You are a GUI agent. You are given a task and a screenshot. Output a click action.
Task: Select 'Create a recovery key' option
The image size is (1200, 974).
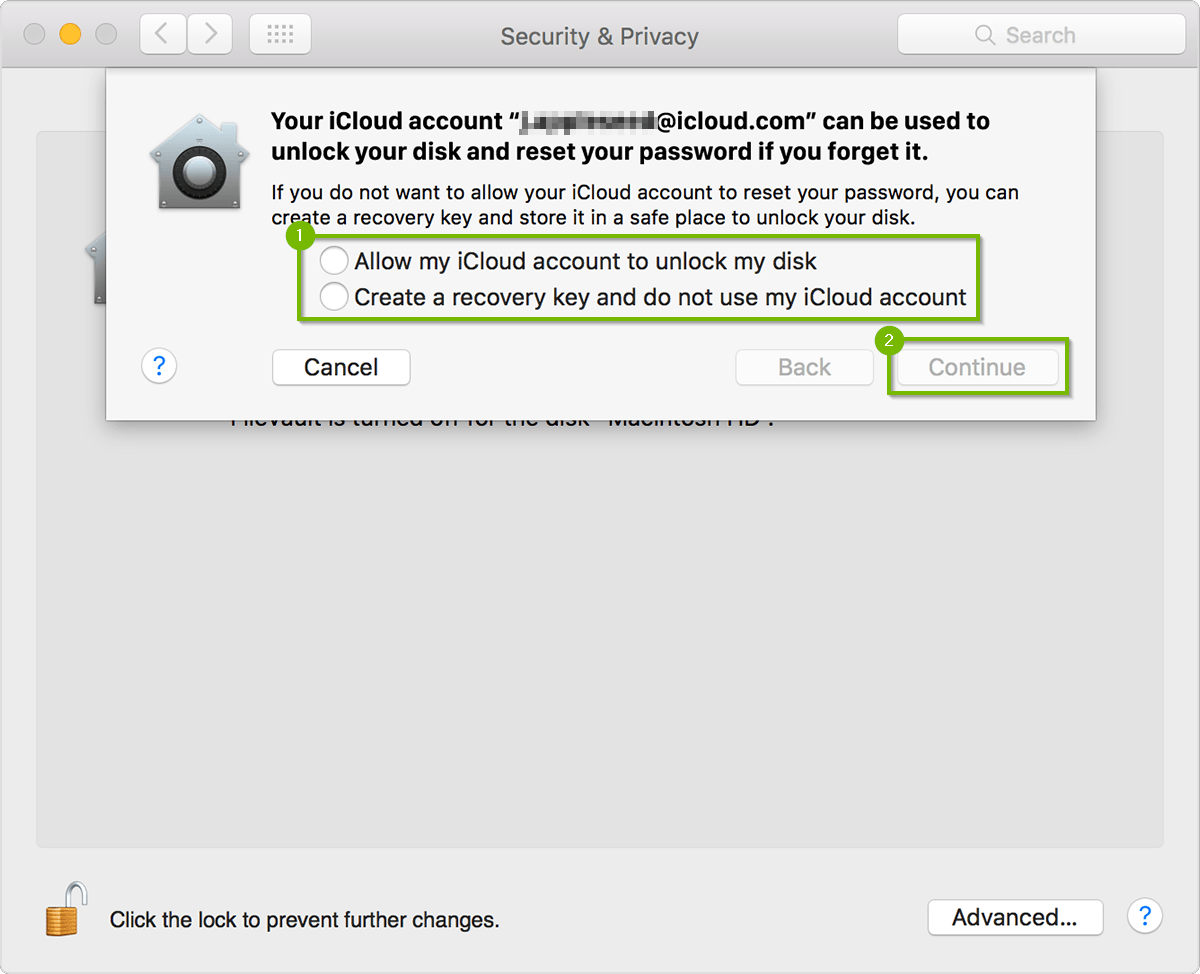coord(333,296)
